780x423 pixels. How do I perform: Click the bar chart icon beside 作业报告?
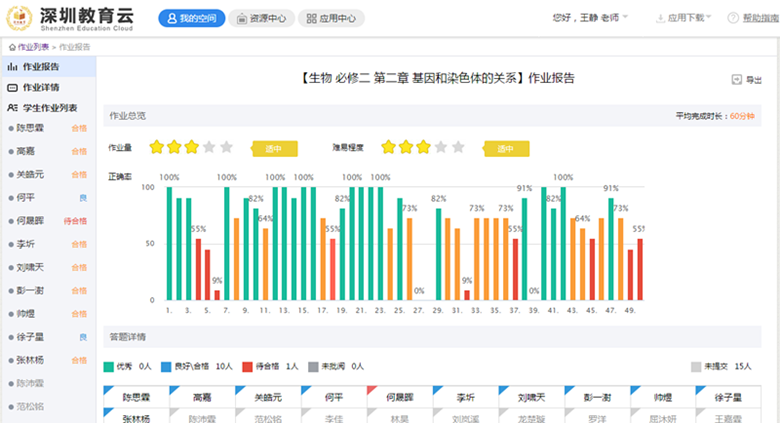pos(12,67)
